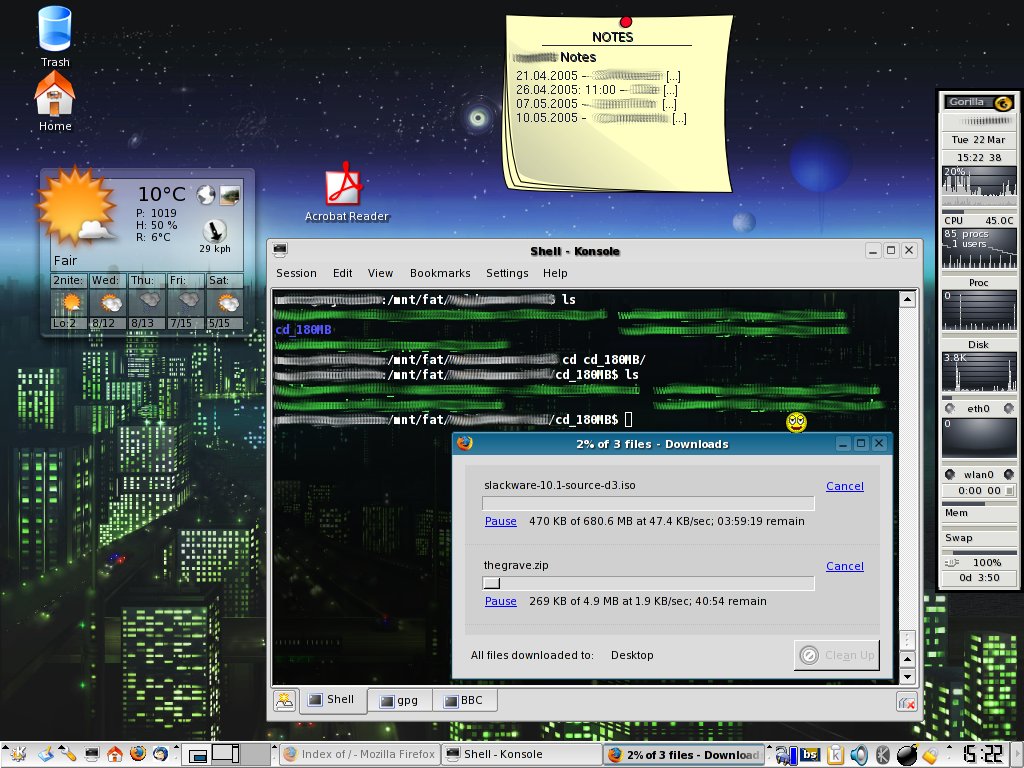Click the black bomb tray icon
Screen dimensions: 1024x768
point(907,754)
